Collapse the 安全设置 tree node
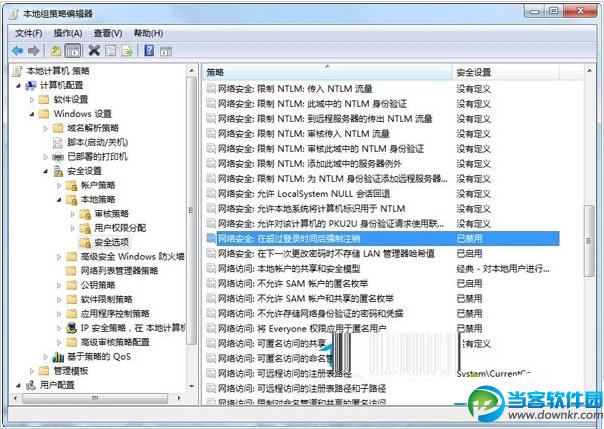 click(45, 171)
